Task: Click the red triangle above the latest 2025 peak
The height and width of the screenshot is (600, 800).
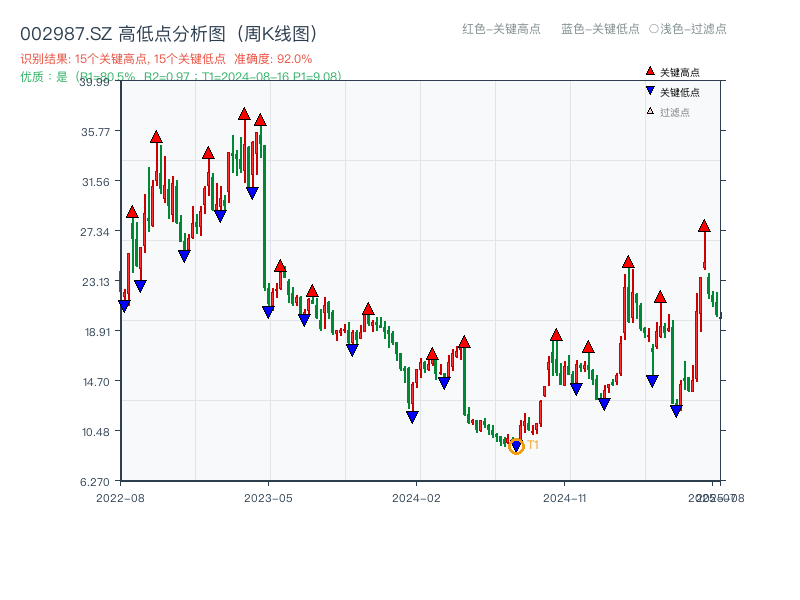Action: tap(703, 228)
